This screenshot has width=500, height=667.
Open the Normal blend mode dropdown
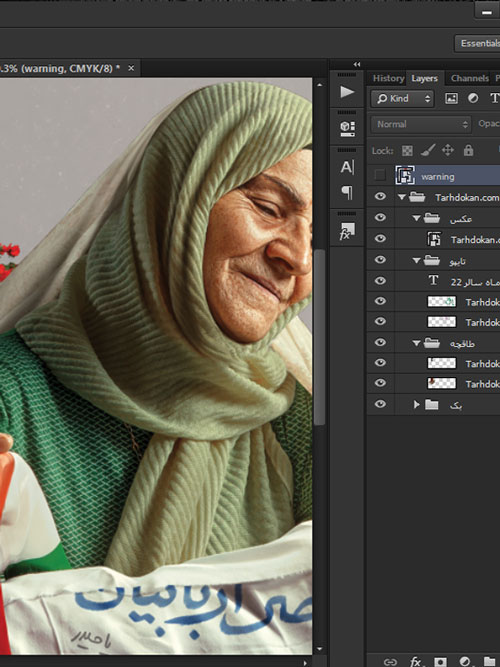tap(420, 124)
